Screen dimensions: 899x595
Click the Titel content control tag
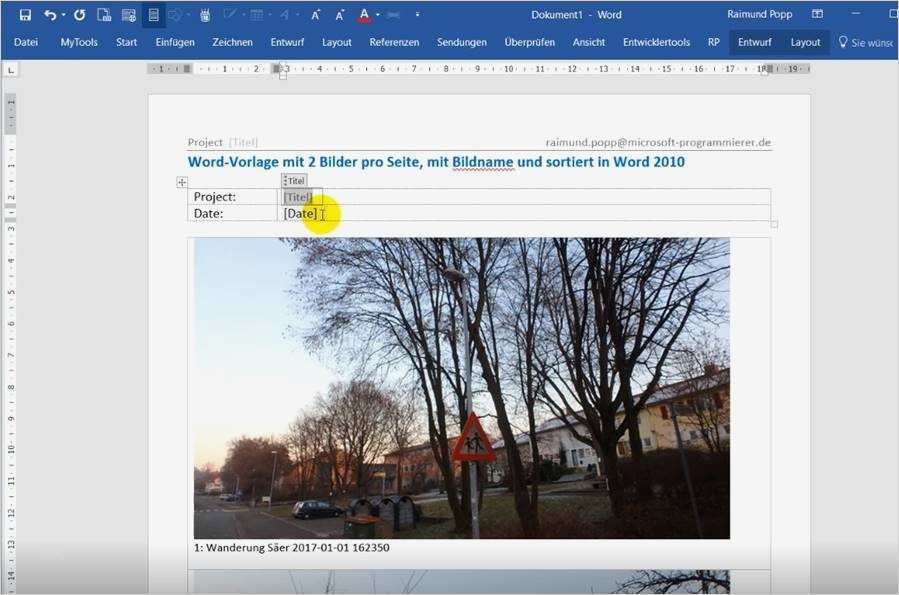coord(295,180)
